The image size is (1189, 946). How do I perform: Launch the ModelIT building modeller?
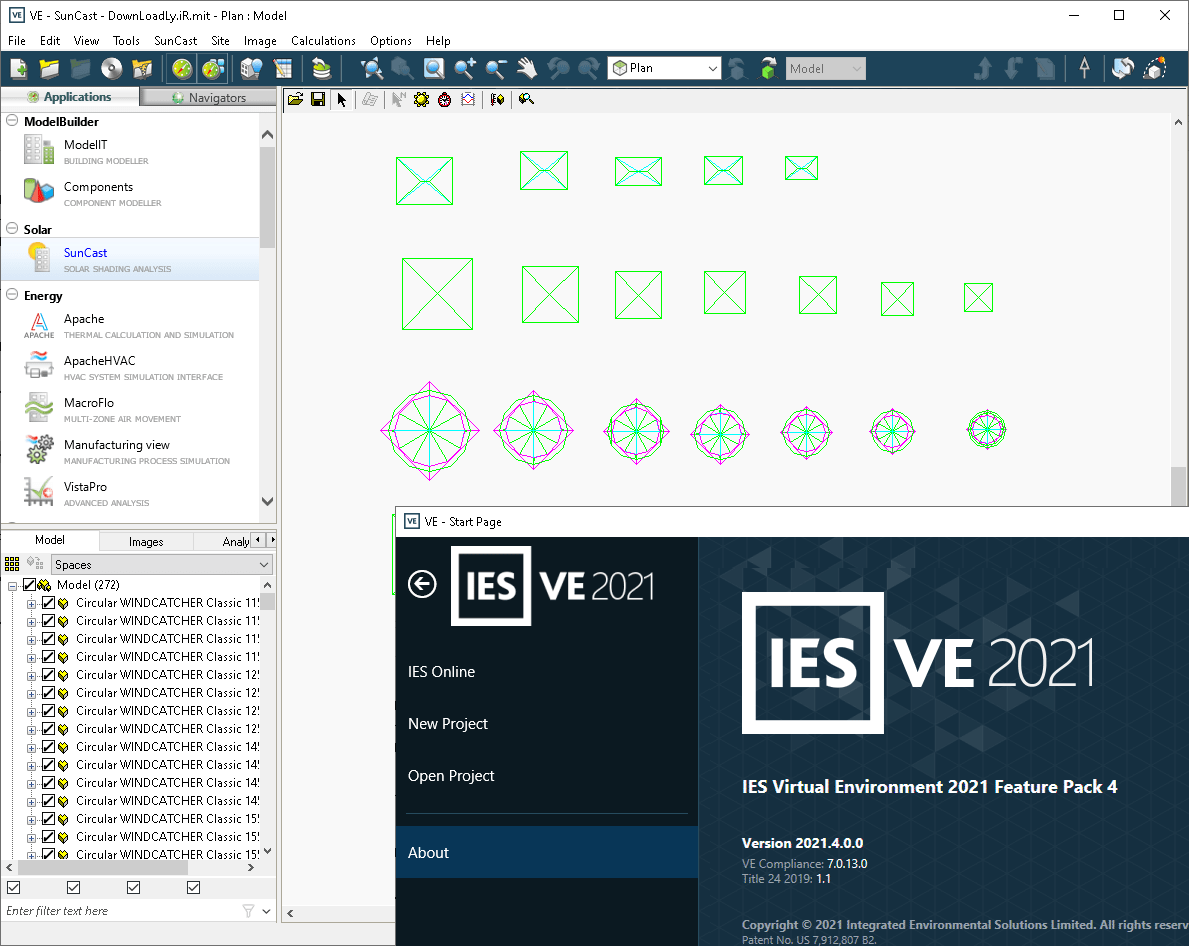point(129,151)
